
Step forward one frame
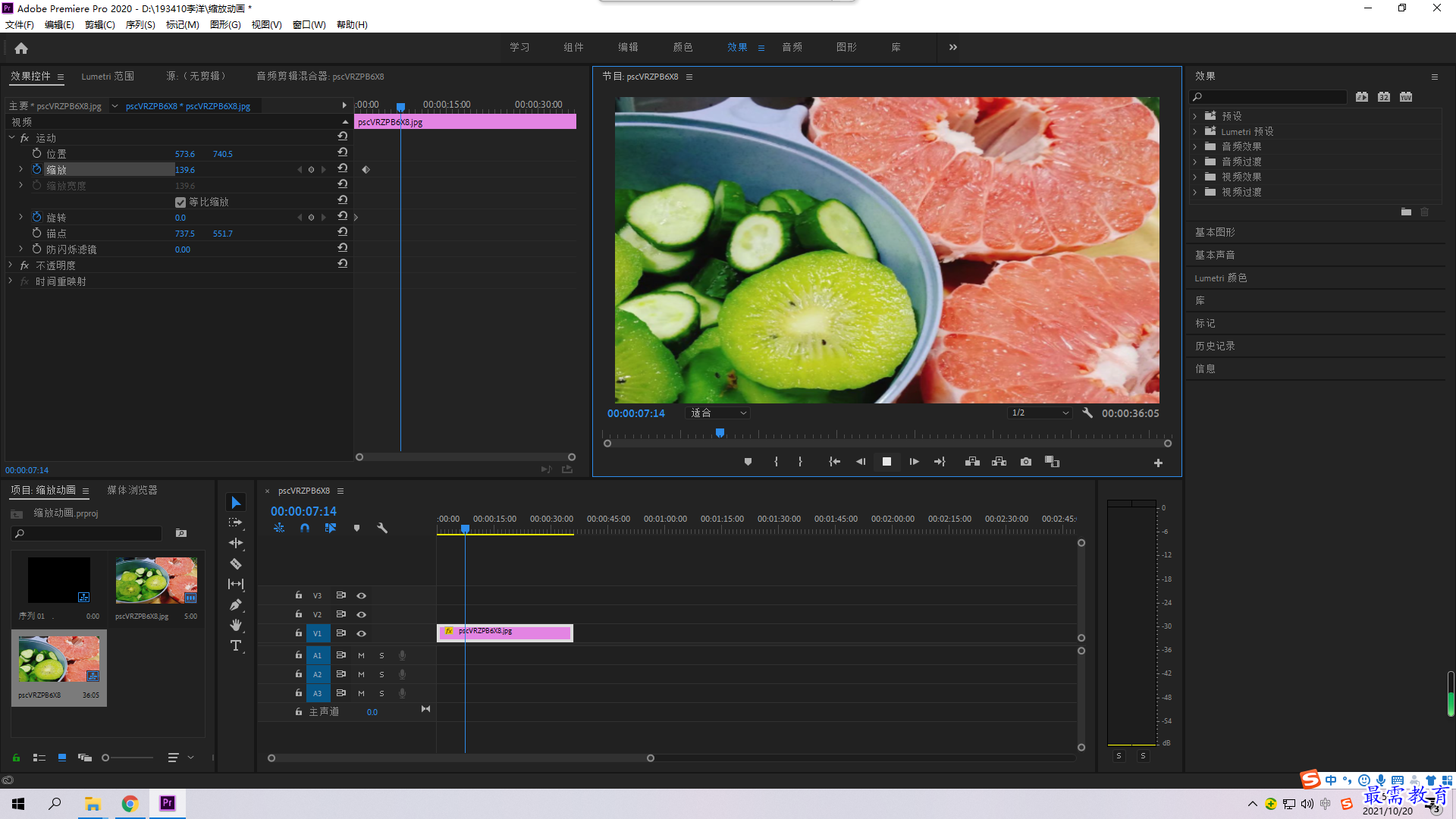pos(914,462)
